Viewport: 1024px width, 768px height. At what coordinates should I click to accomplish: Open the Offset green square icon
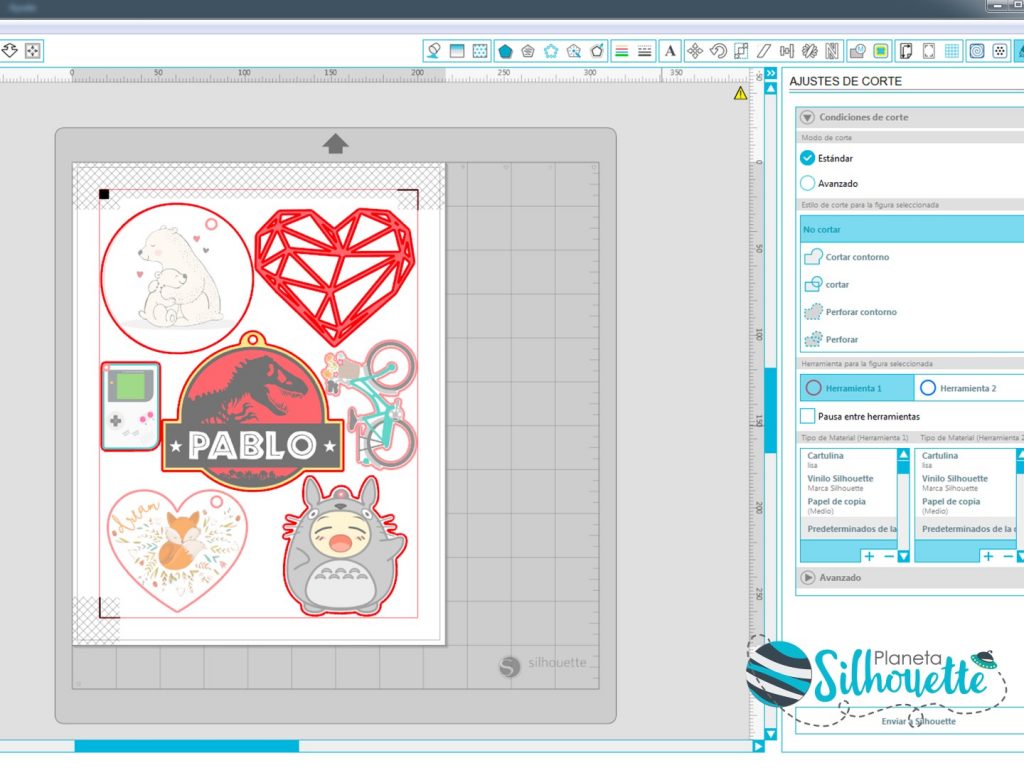[881, 51]
